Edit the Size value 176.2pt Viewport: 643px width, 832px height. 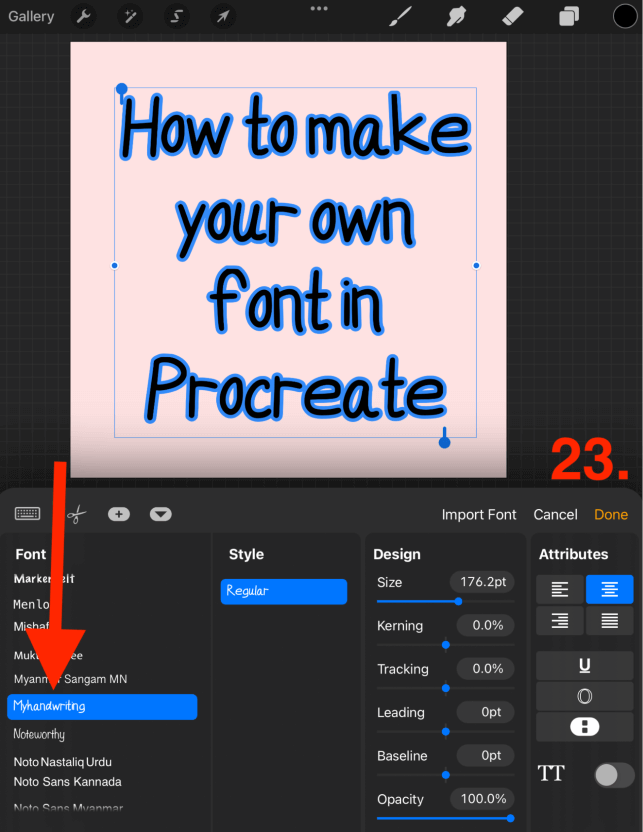[x=482, y=582]
